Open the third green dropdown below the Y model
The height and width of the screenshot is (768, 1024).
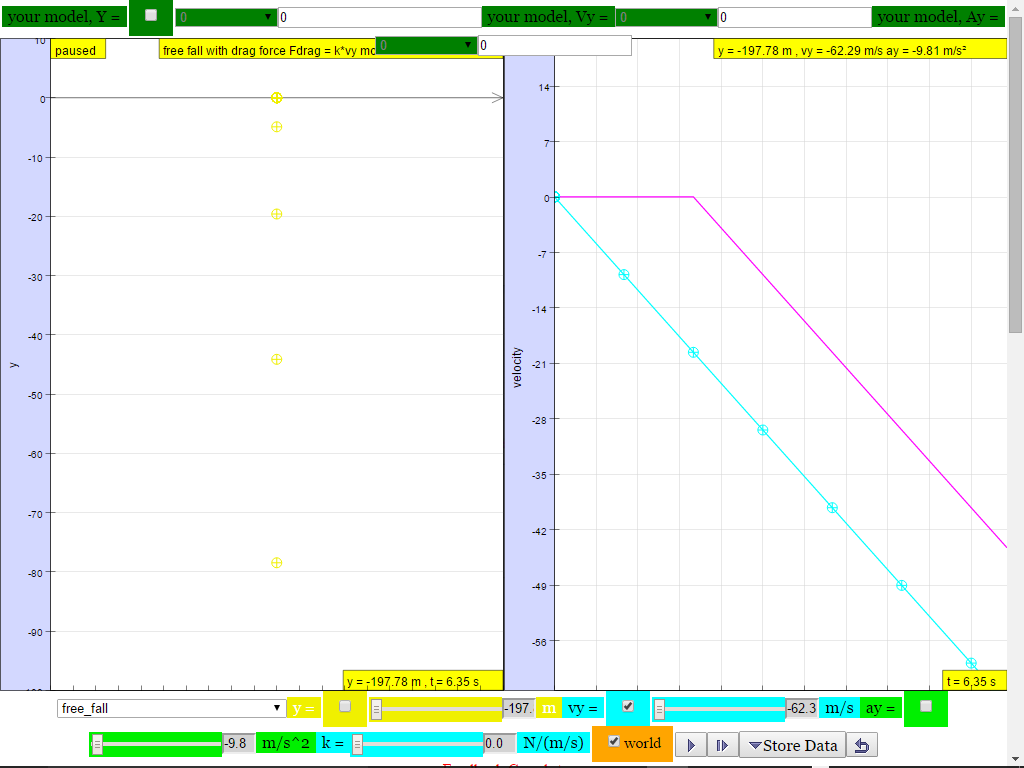point(426,45)
